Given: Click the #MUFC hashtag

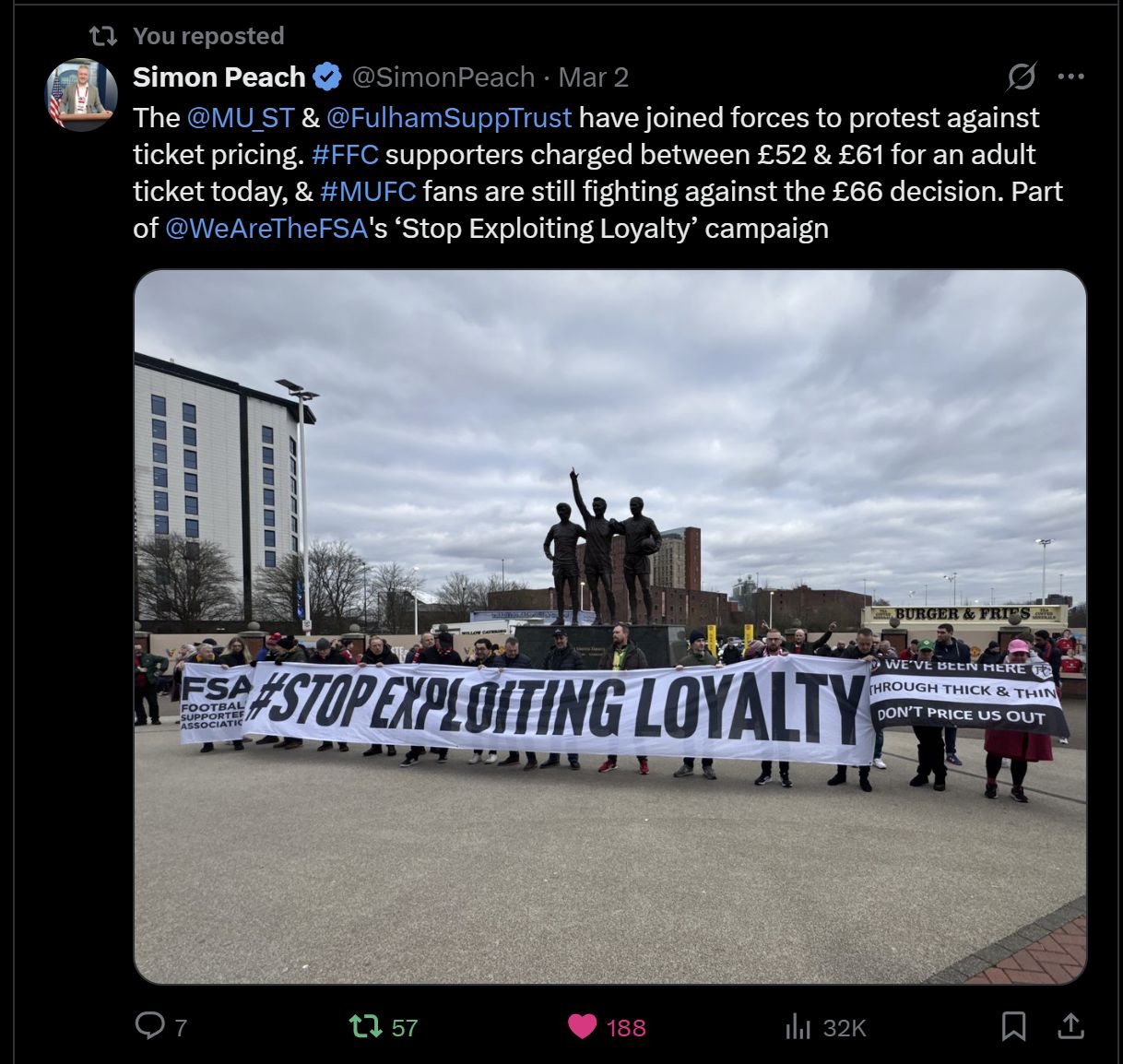Looking at the screenshot, I should pos(368,191).
